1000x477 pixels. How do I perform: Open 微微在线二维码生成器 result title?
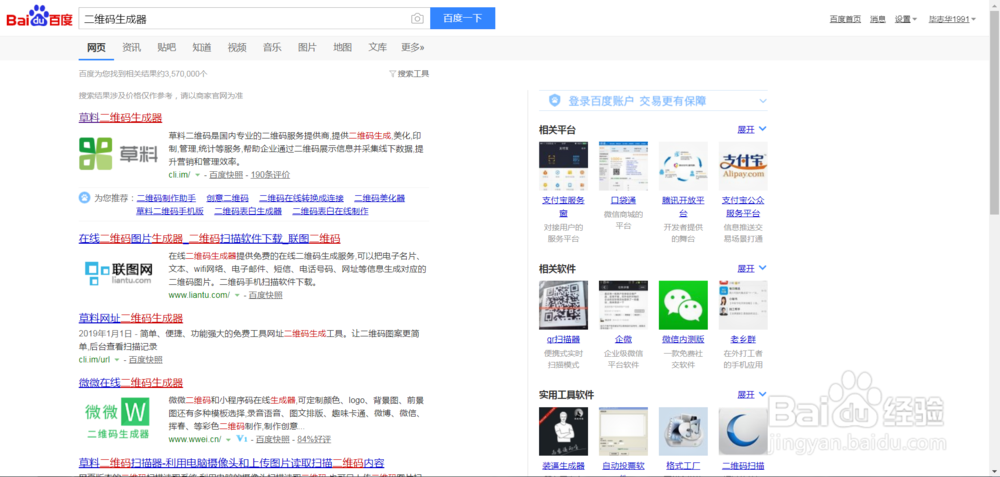[131, 383]
